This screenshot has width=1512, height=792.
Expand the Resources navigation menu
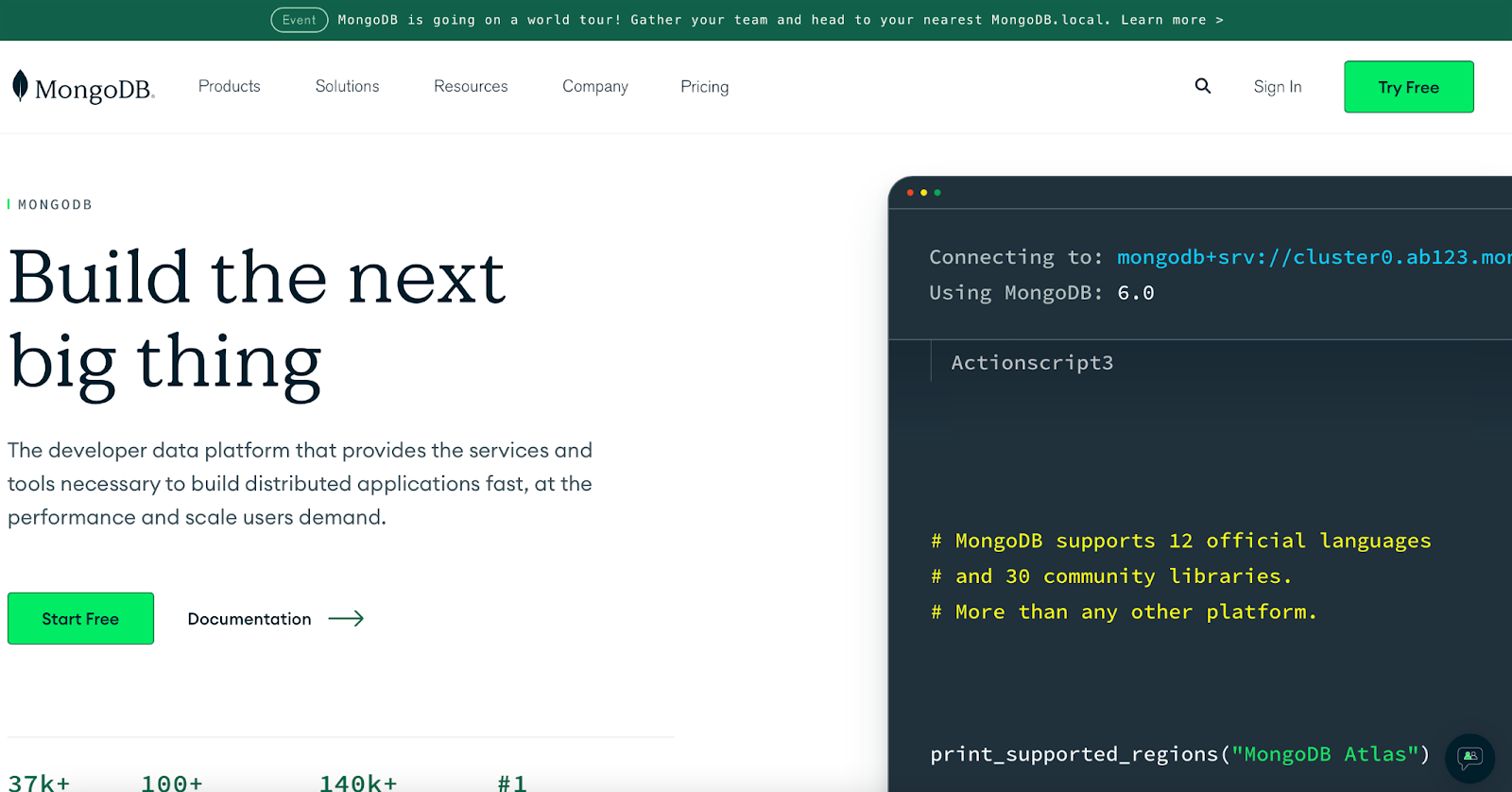click(471, 86)
